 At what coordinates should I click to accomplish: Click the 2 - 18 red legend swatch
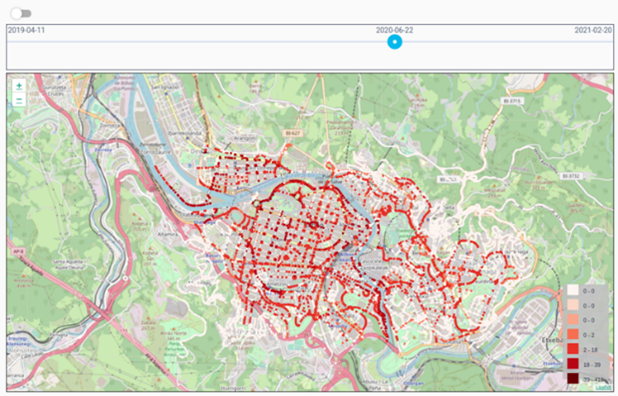(x=573, y=349)
